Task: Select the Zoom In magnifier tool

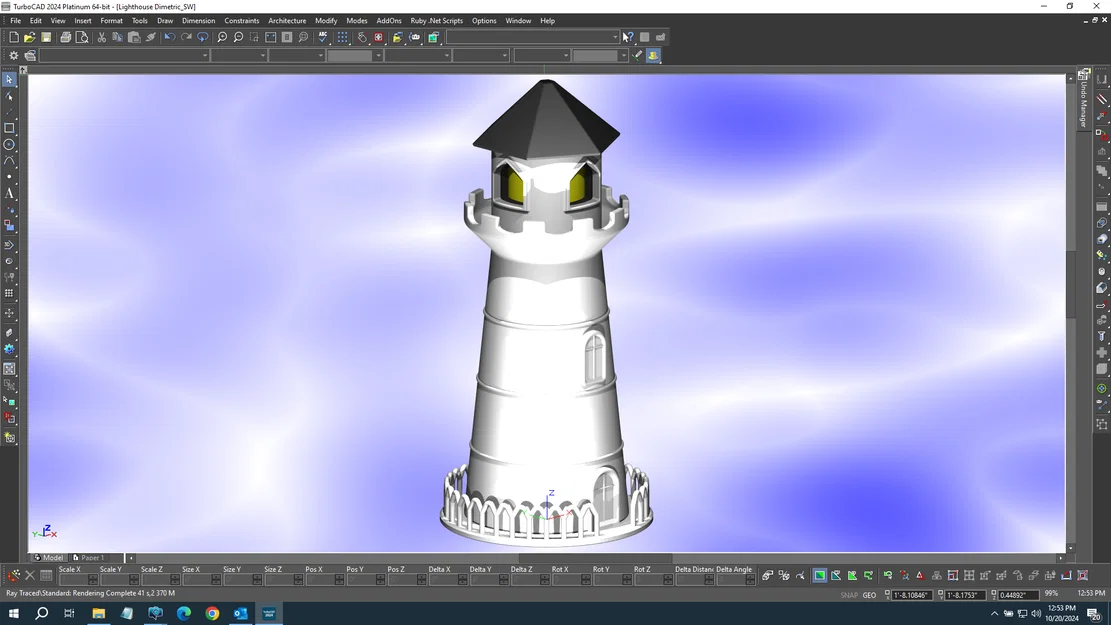Action: pos(222,37)
